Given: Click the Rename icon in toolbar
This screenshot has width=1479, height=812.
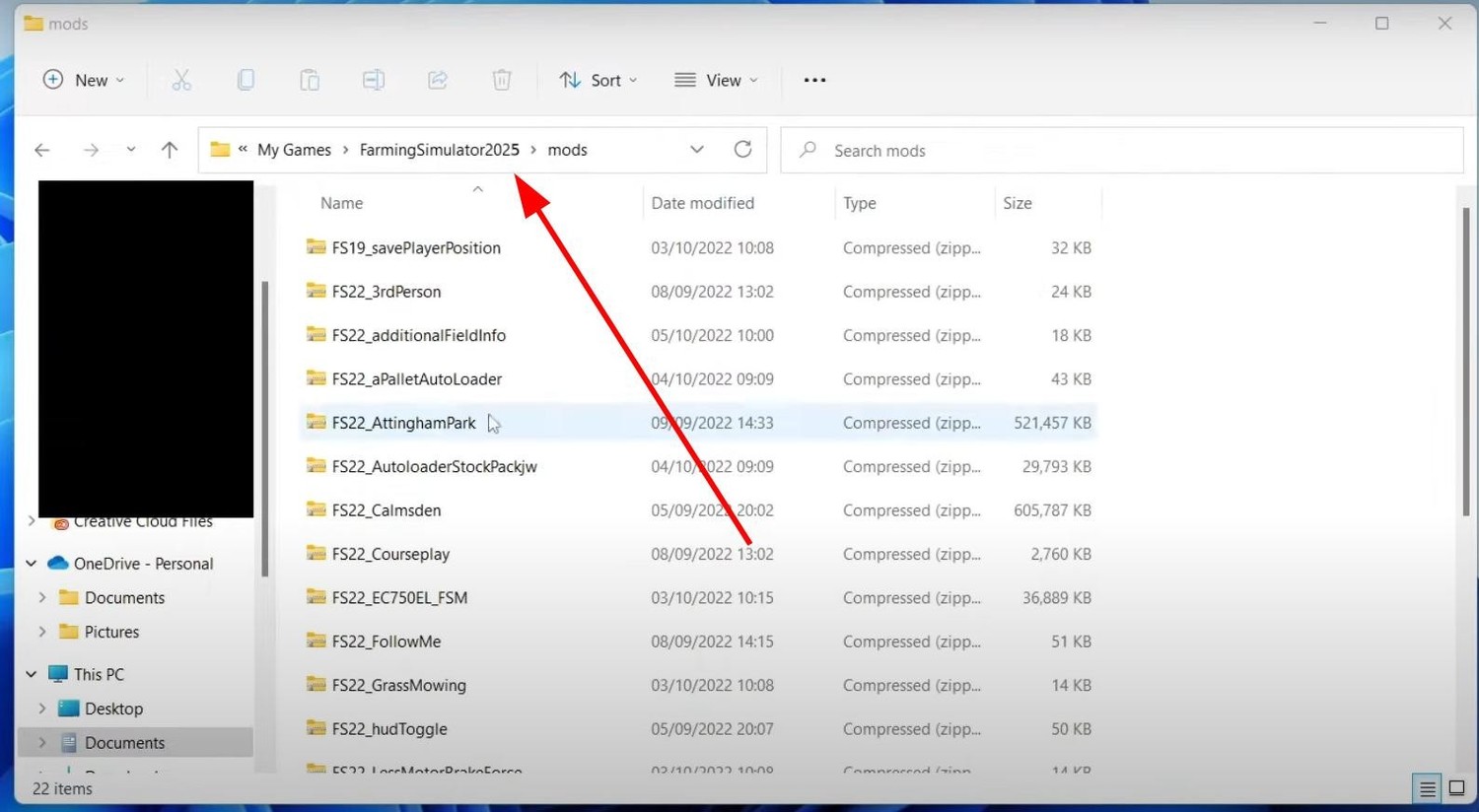Looking at the screenshot, I should pyautogui.click(x=374, y=80).
